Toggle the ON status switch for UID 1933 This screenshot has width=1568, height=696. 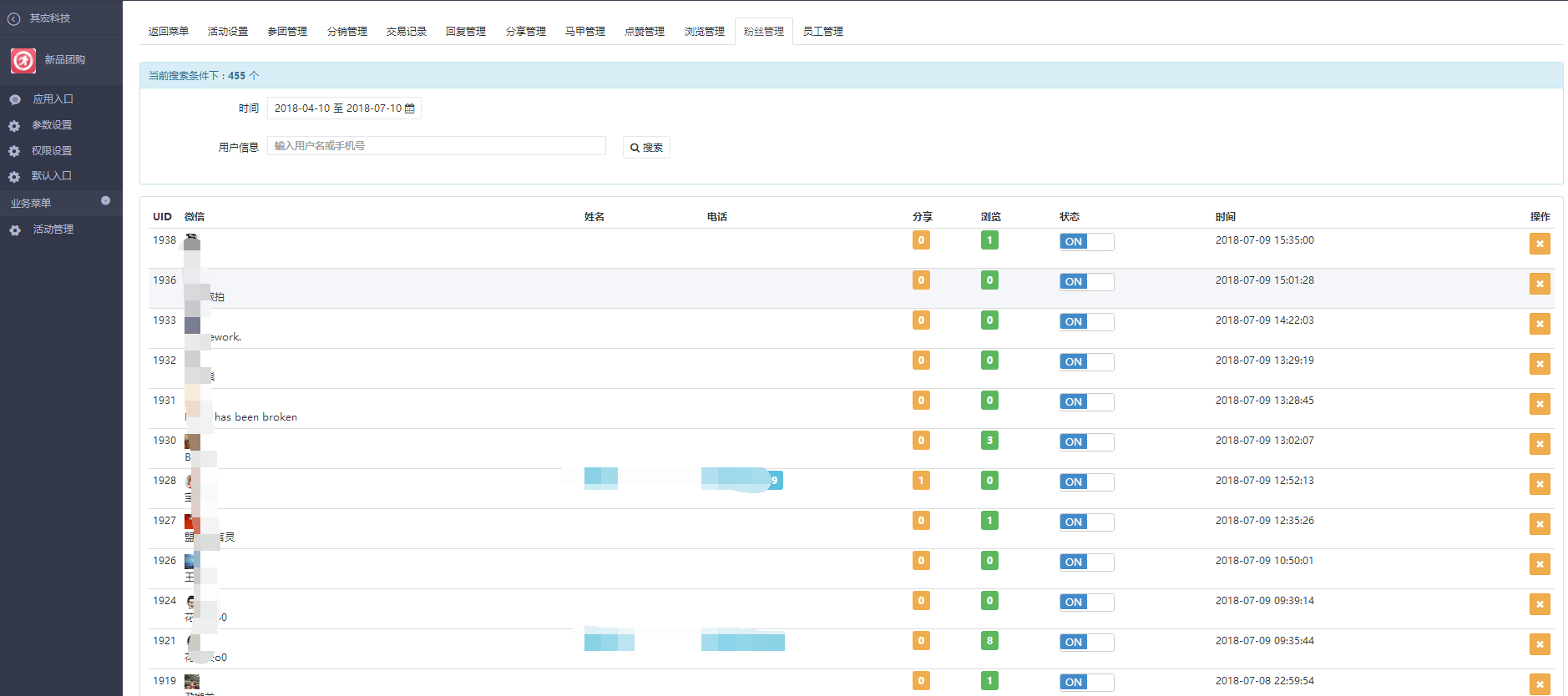[1086, 322]
